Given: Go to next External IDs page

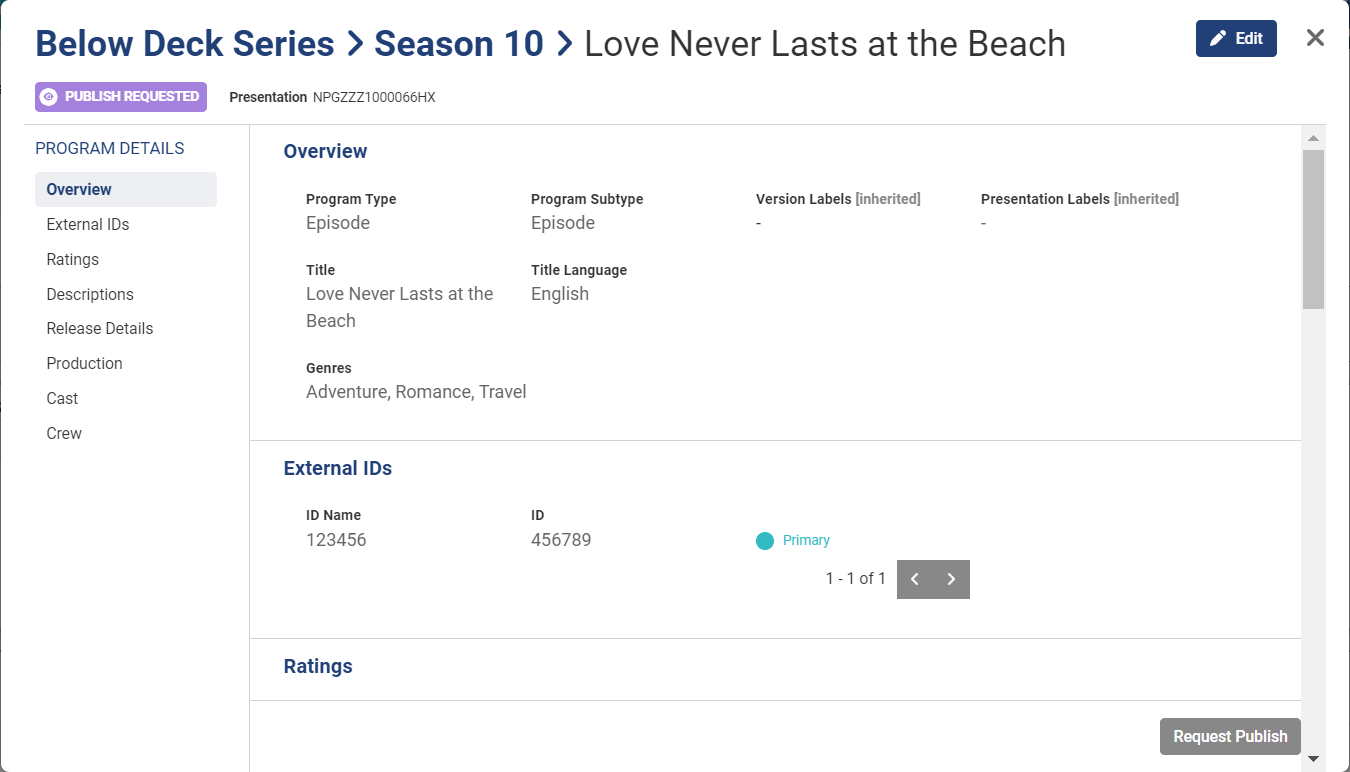Looking at the screenshot, I should [x=952, y=579].
